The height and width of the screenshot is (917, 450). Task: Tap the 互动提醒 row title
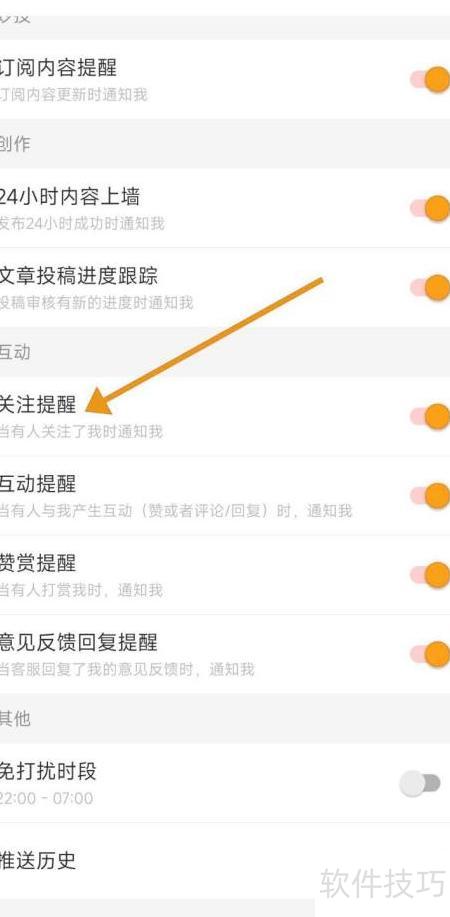click(38, 484)
